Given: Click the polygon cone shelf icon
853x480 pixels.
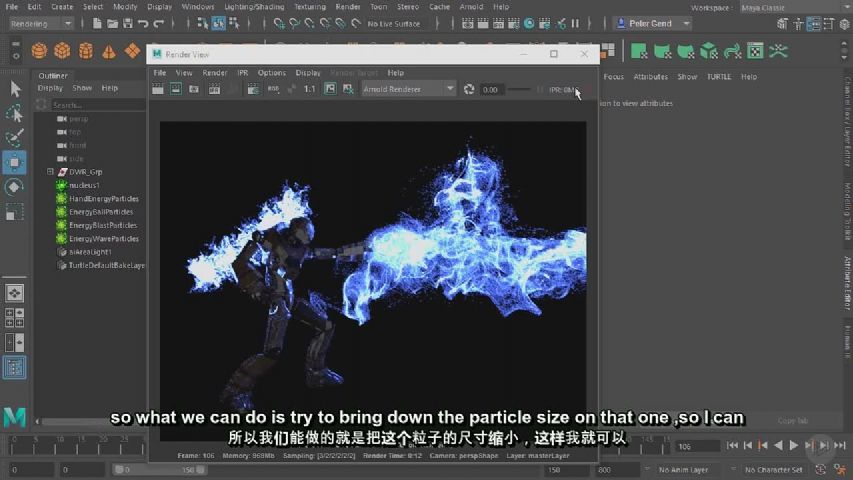Looking at the screenshot, I should 109,51.
